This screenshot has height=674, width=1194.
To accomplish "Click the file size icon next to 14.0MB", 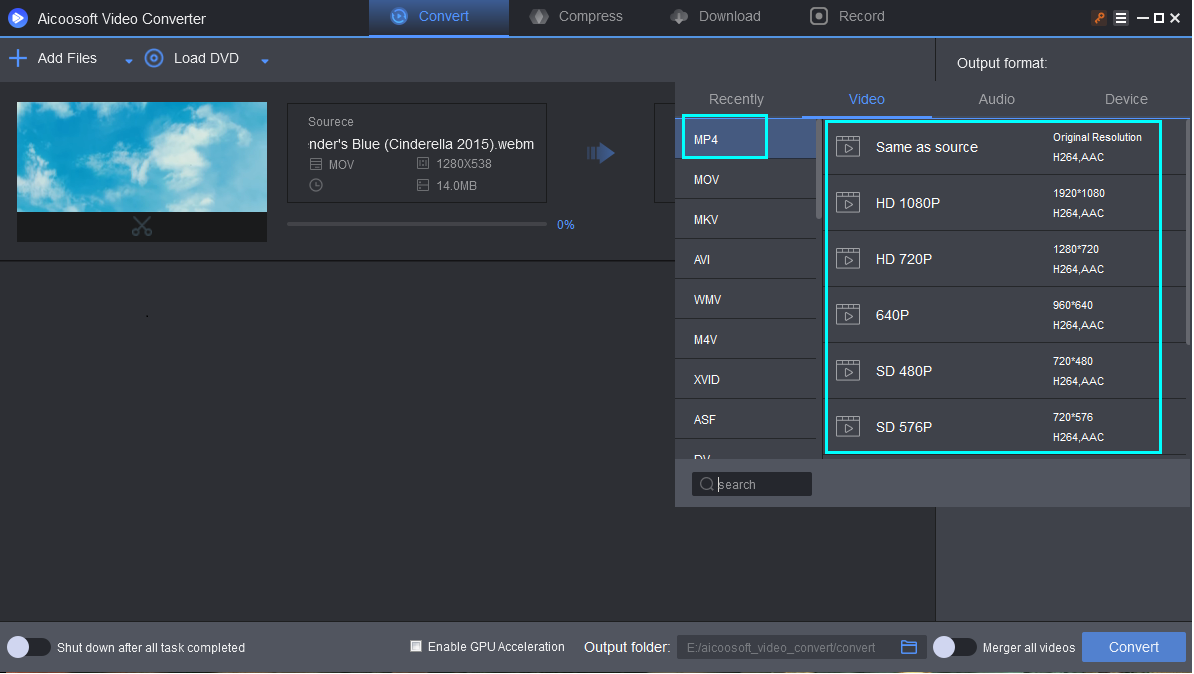I will (423, 185).
